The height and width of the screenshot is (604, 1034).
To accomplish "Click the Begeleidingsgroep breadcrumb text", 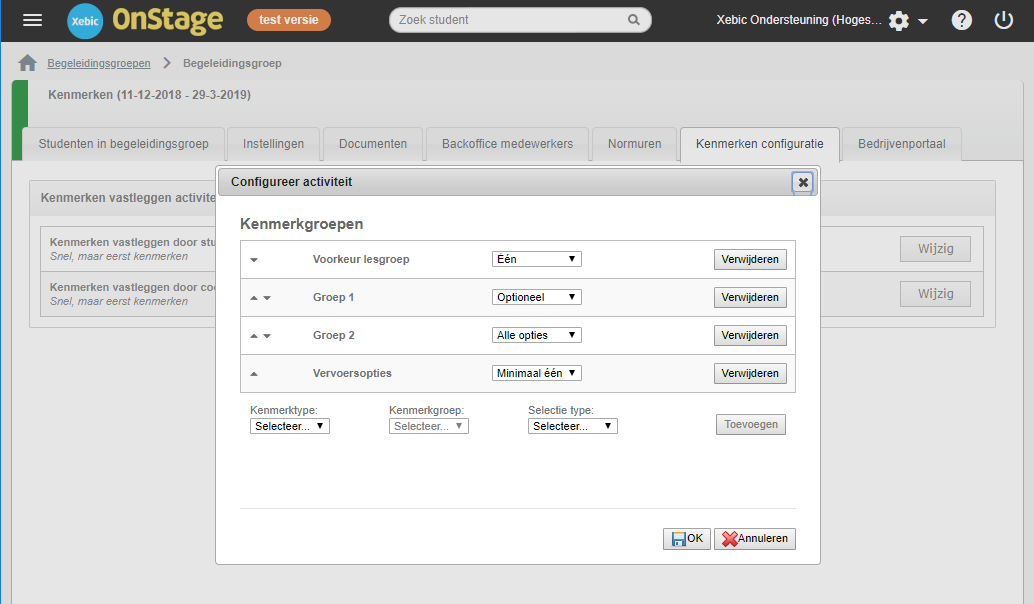I will click(232, 63).
